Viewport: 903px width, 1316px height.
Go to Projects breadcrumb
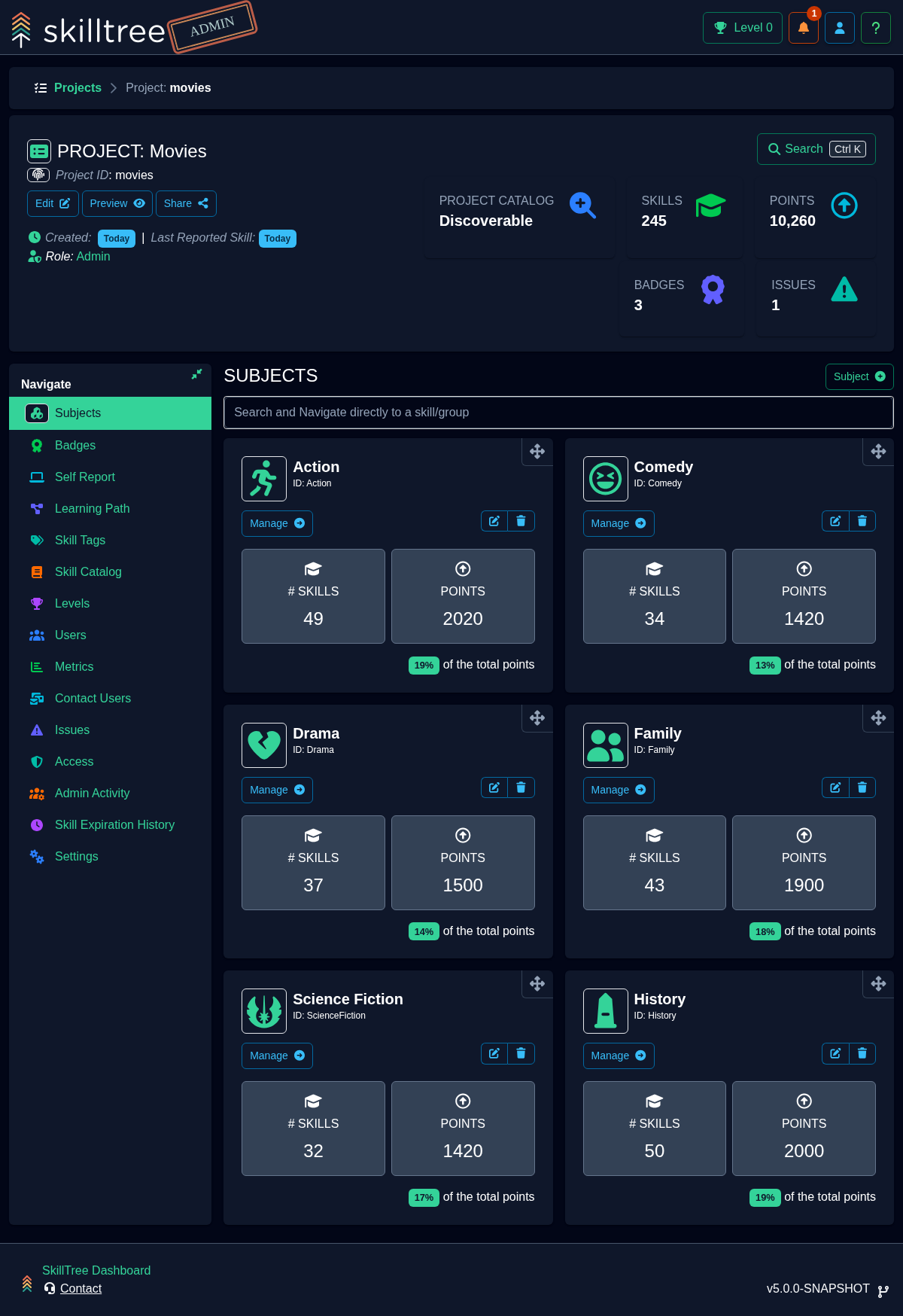78,88
